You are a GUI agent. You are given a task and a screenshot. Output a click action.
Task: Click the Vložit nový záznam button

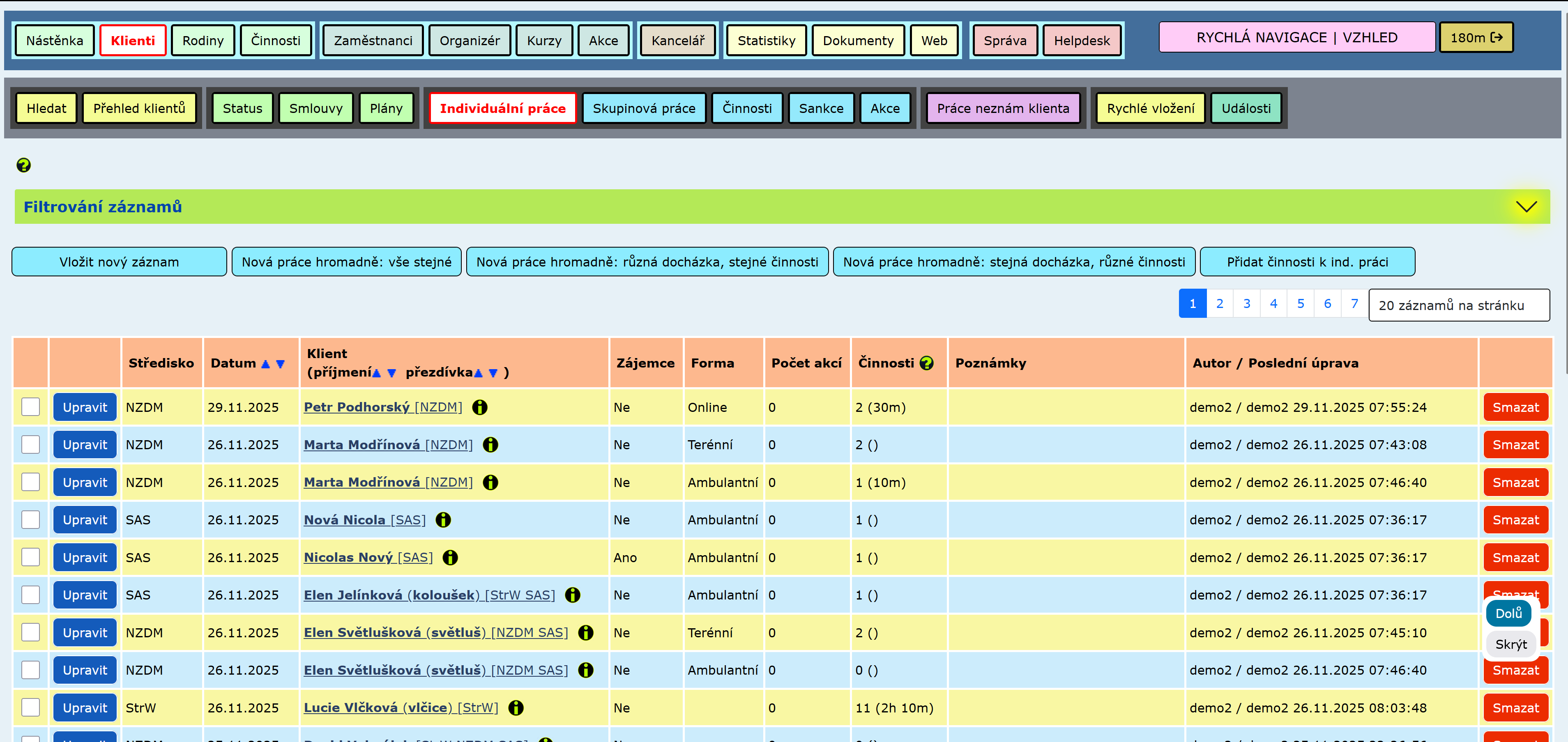(x=119, y=262)
